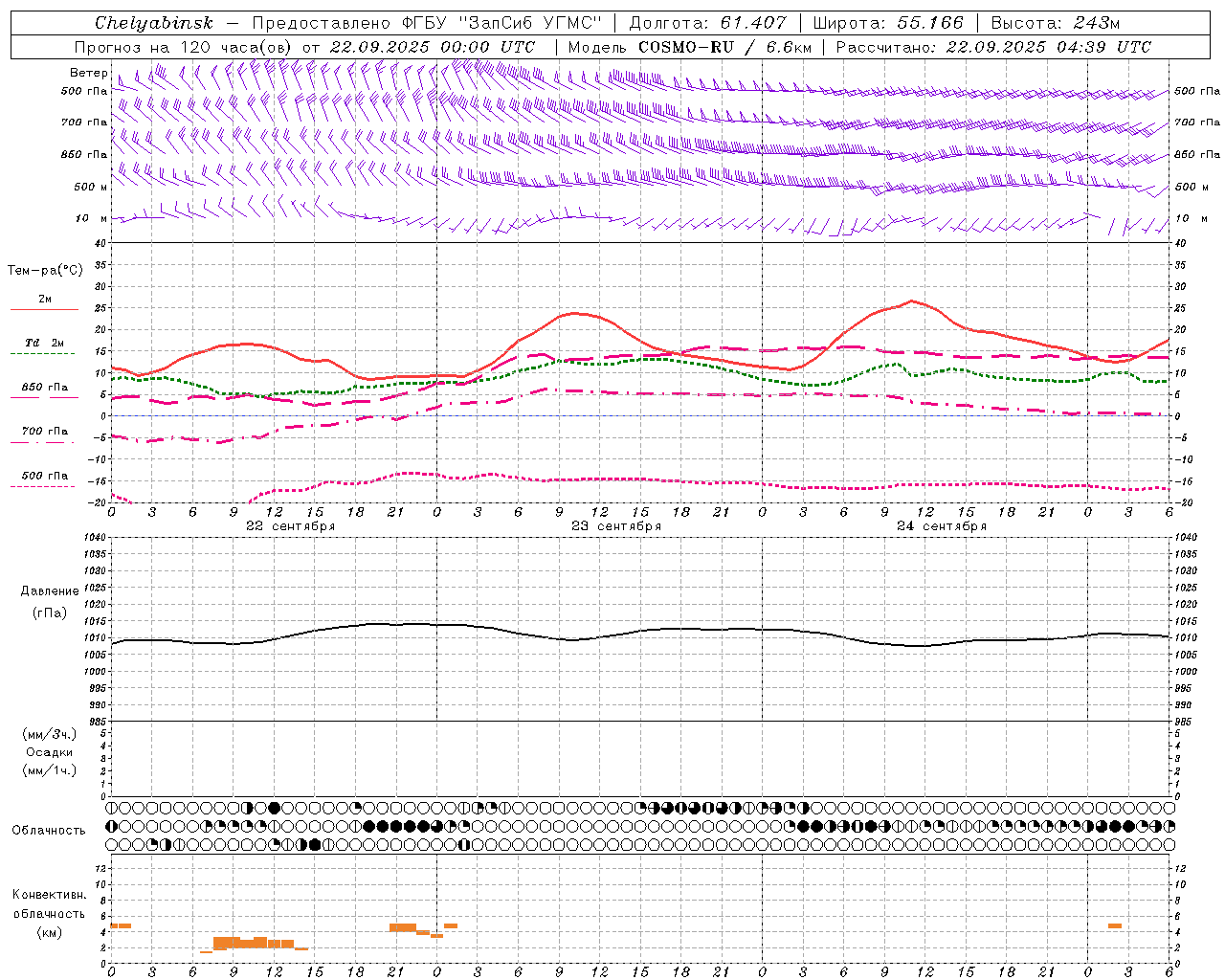This screenshot has width=1225, height=980.
Task: Click the Давление pressure panel label
Action: point(50,591)
